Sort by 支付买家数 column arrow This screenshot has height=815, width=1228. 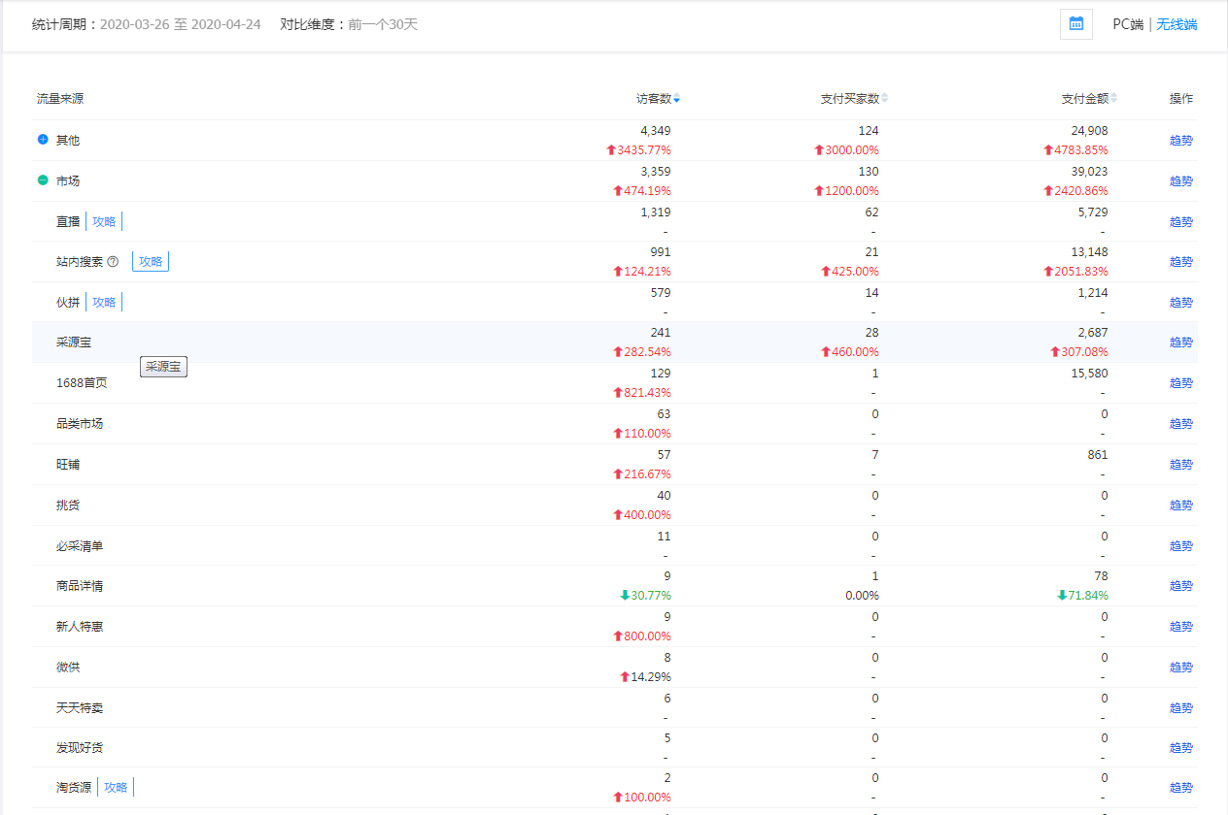(x=884, y=99)
